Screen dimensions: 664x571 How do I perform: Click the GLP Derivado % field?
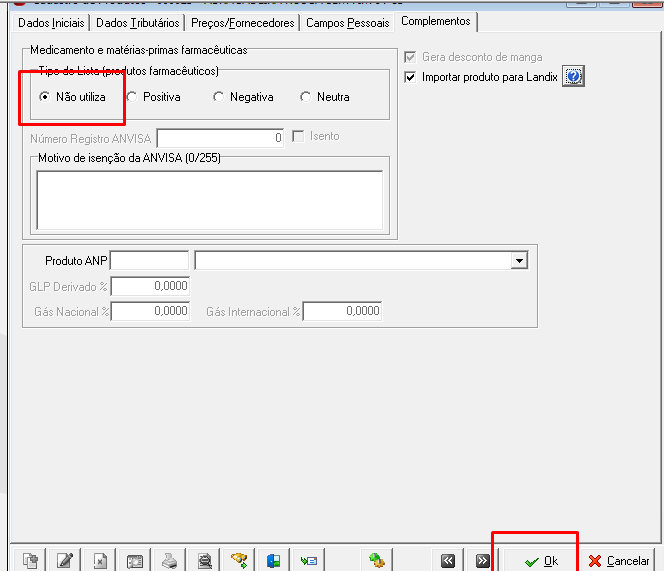(150, 286)
